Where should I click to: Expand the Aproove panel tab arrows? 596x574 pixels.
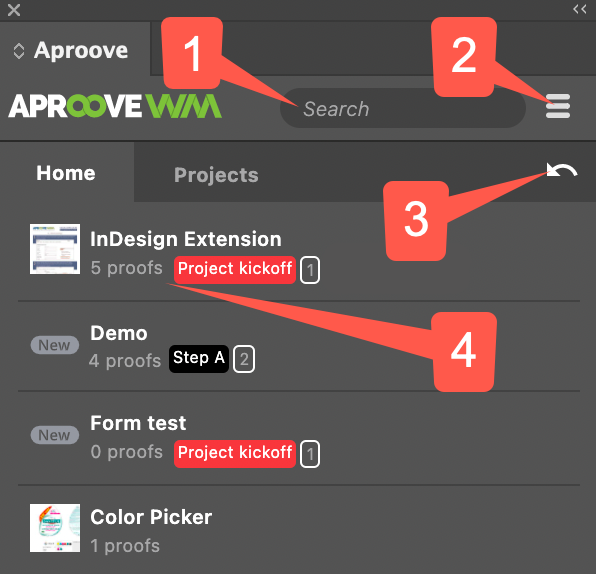tap(19, 51)
